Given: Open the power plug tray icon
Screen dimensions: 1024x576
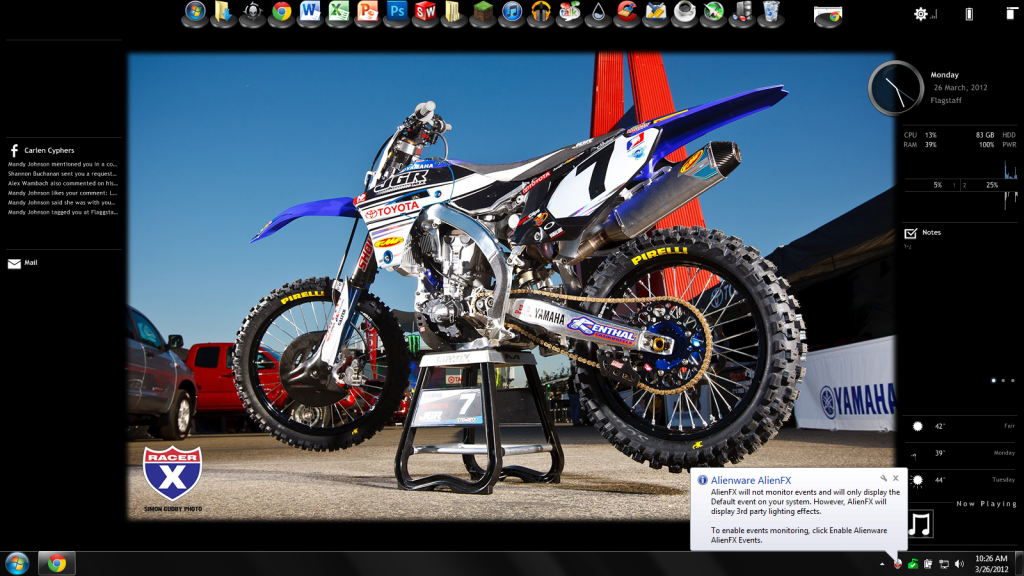Looking at the screenshot, I should pyautogui.click(x=928, y=564).
